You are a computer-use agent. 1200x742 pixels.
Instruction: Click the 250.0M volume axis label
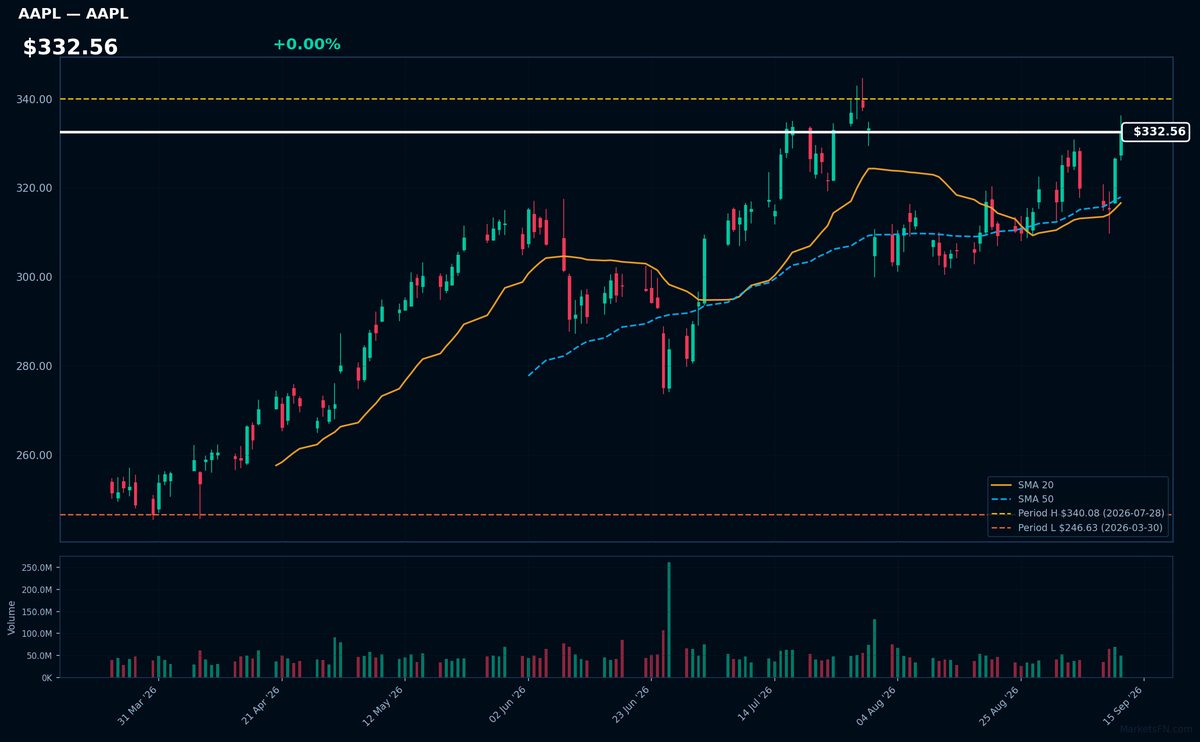36,568
